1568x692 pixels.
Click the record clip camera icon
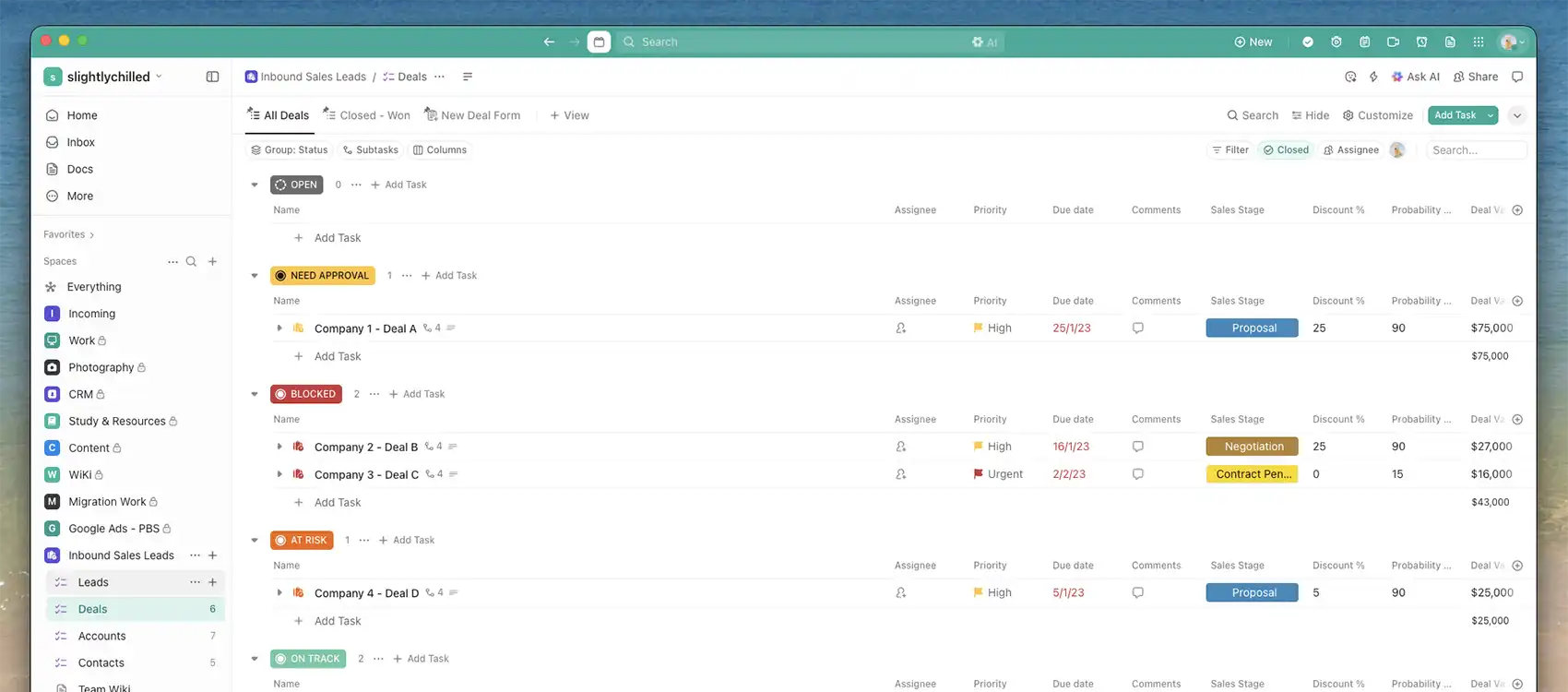click(x=1394, y=42)
